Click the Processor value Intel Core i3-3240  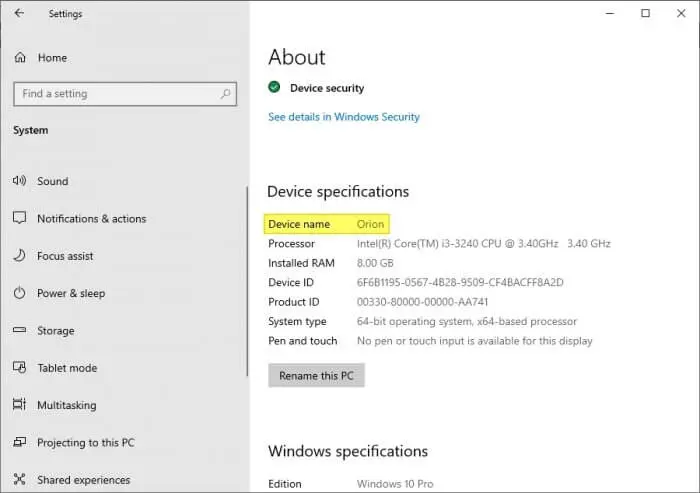(483, 244)
